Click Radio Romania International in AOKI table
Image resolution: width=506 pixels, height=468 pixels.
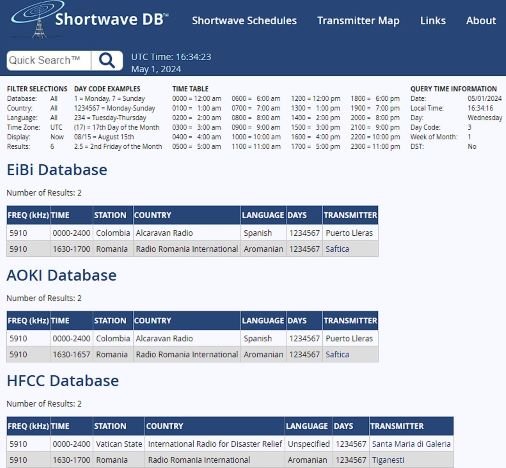click(x=187, y=354)
